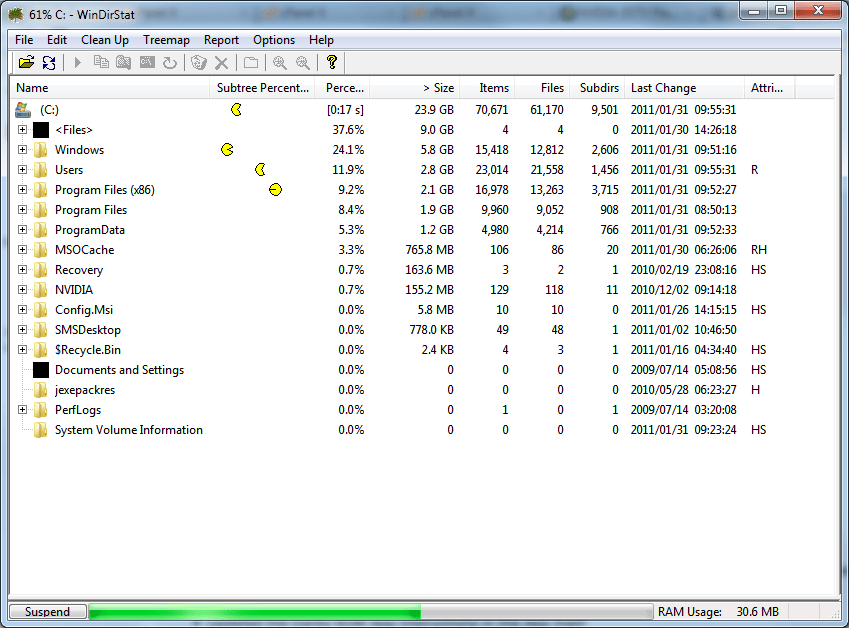Click the 2010/12/02 09:14:18 date cell

683,290
